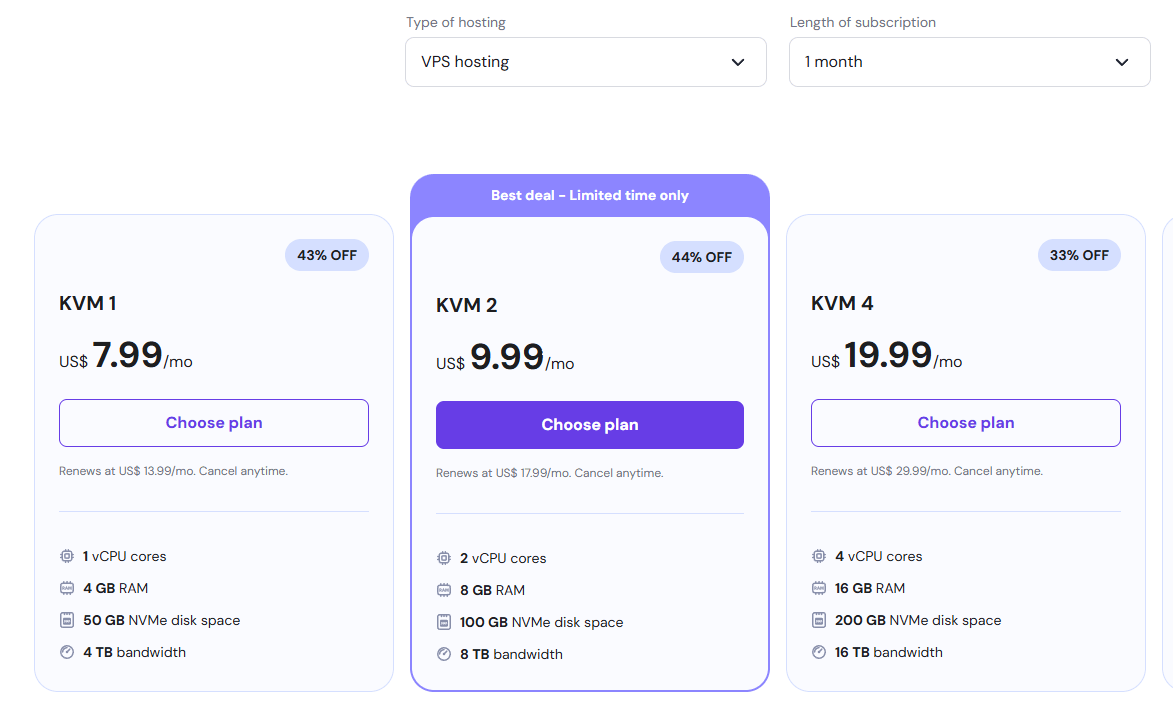Click the bandwidth gauge icon in KVM 4
Viewport: 1173px width, 711px height.
(818, 652)
